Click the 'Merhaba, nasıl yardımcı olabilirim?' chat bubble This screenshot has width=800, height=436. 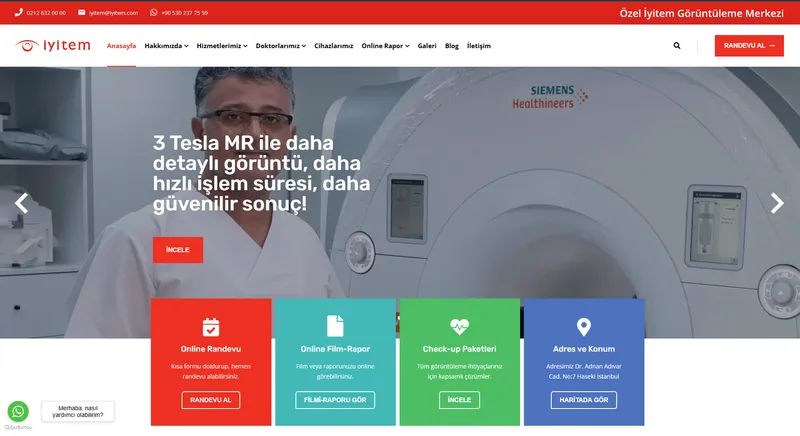pyautogui.click(x=78, y=412)
